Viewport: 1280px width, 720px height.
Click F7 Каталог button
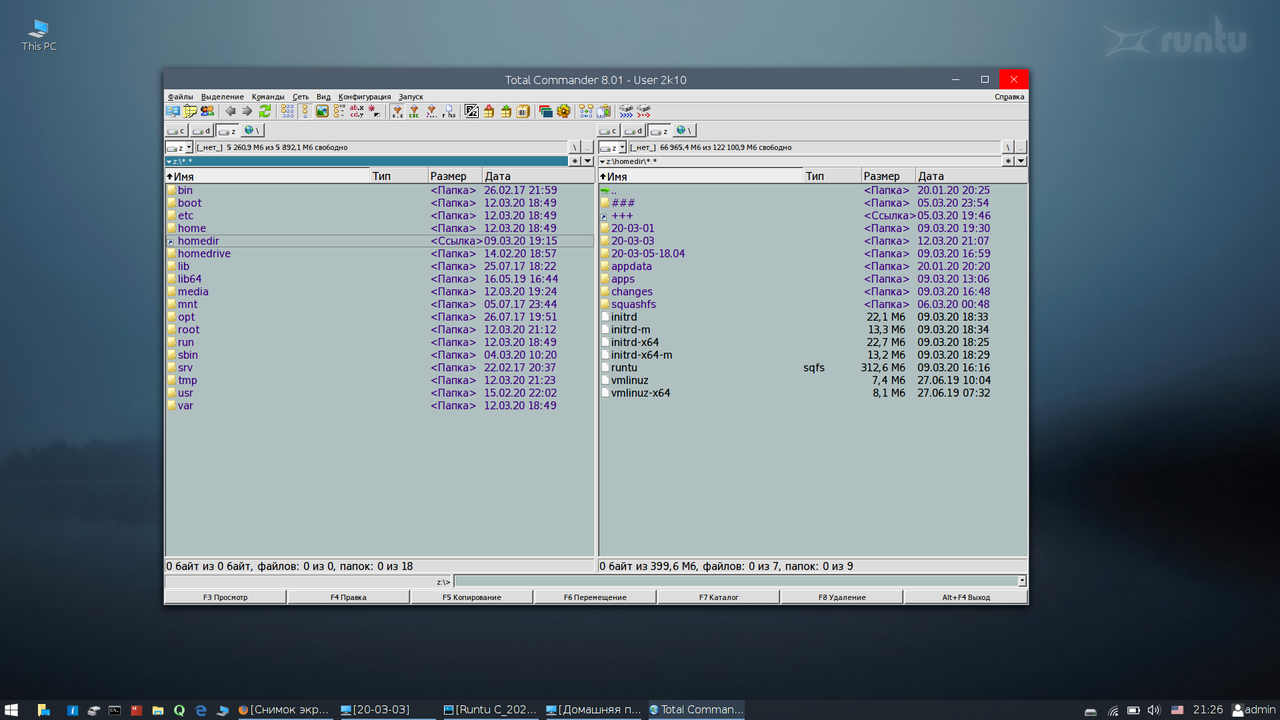(x=718, y=597)
